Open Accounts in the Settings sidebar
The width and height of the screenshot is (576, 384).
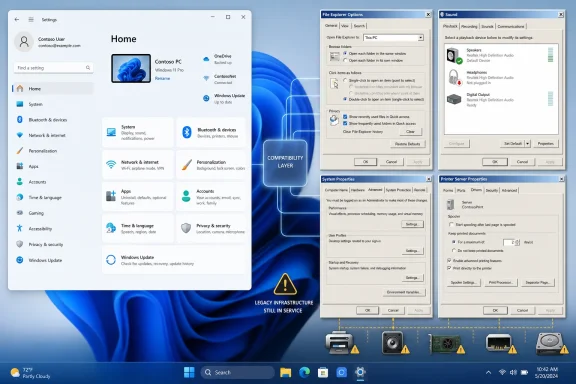[53, 182]
